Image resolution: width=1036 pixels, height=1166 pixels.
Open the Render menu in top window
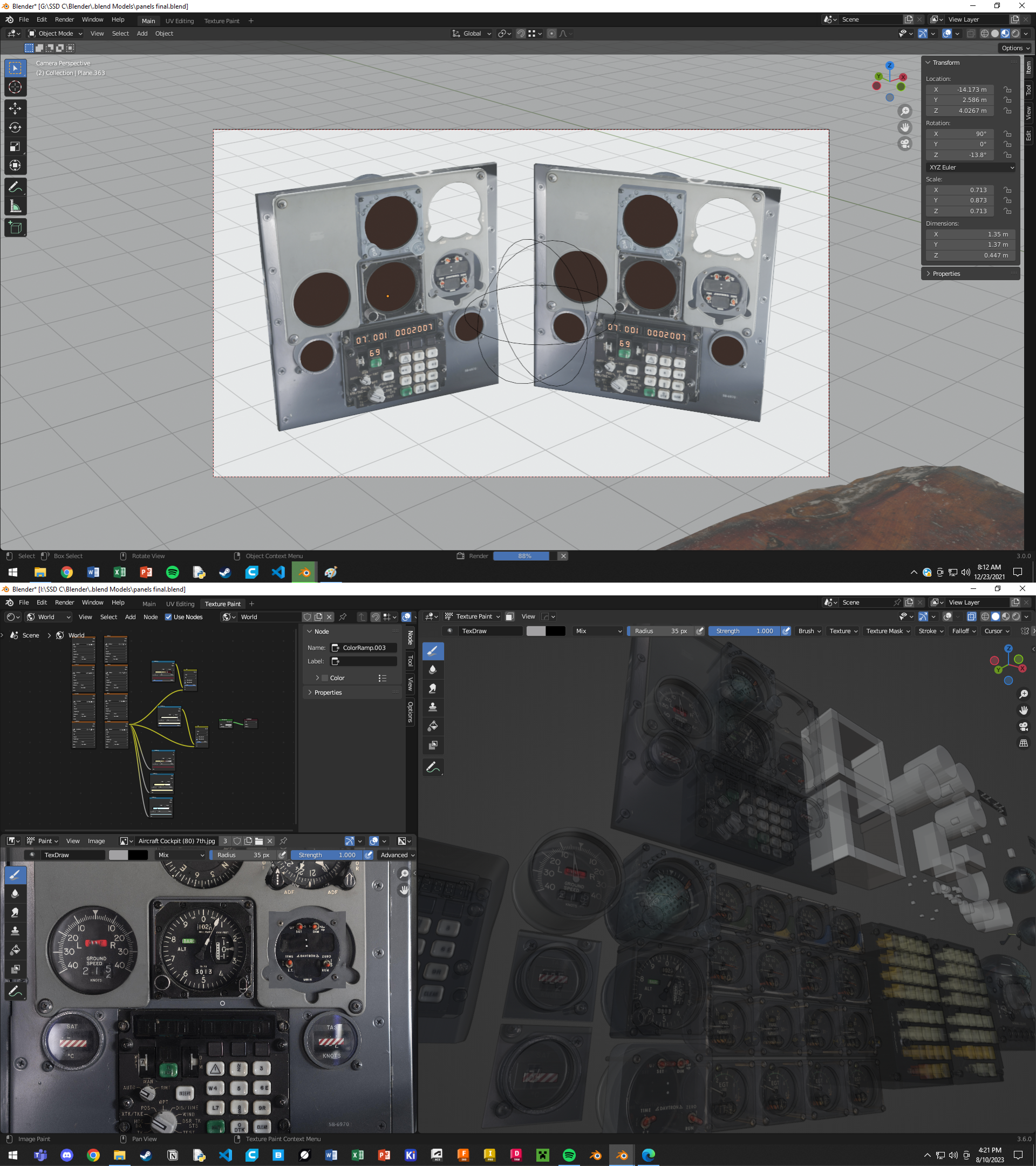64,19
